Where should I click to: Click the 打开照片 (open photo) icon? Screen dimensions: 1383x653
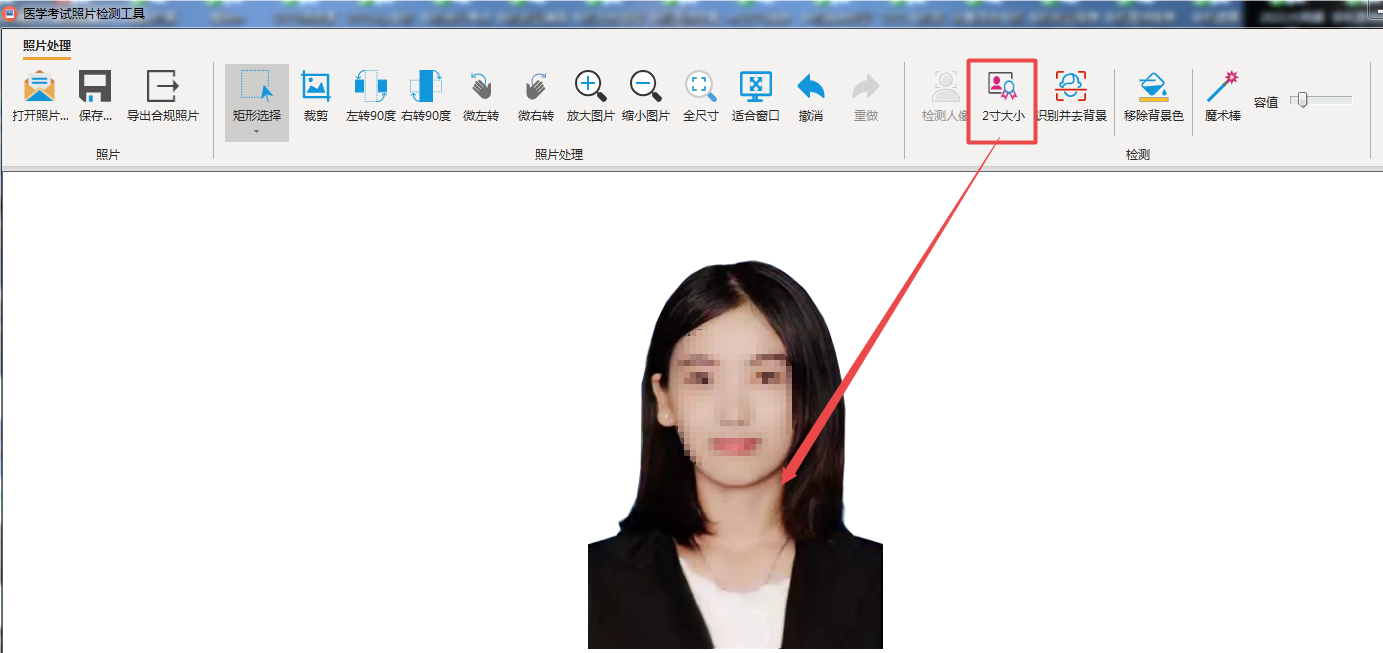pos(40,88)
